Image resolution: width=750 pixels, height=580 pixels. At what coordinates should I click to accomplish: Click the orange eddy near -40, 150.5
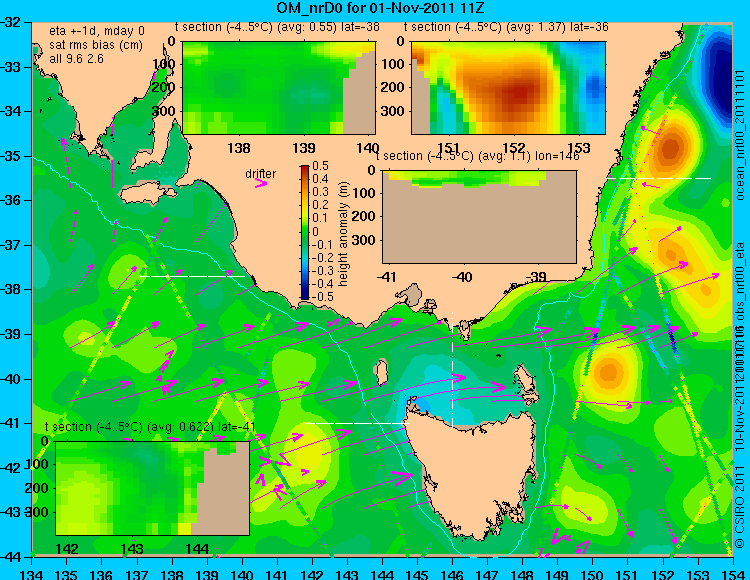tap(608, 371)
